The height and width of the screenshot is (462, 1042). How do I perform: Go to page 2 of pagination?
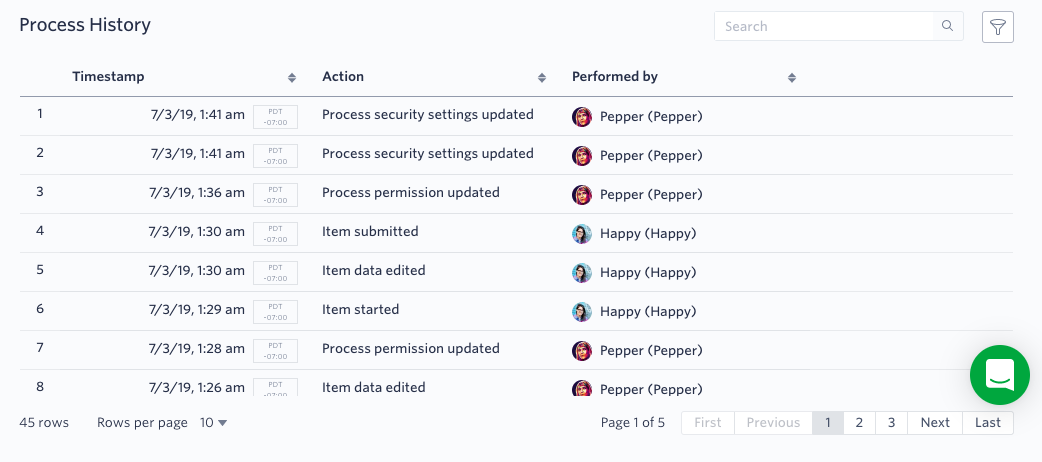tap(859, 423)
